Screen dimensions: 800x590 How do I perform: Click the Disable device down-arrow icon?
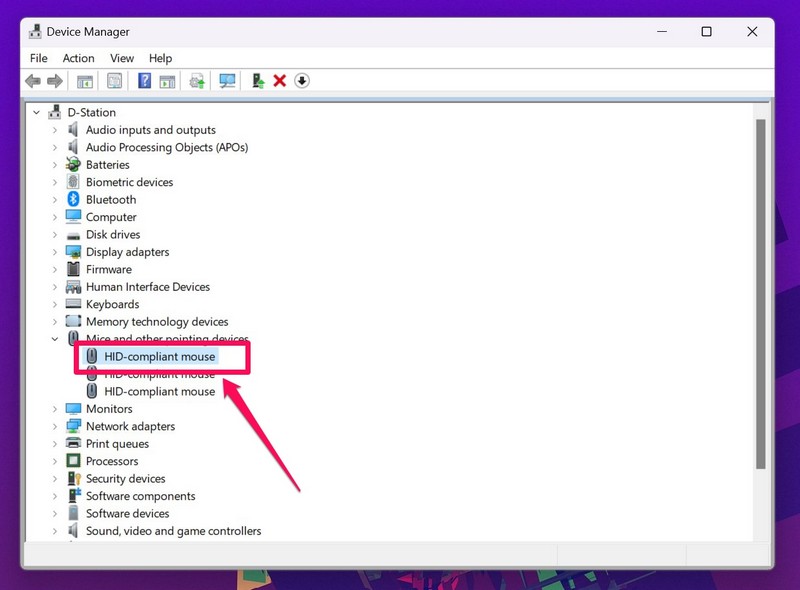coord(302,81)
